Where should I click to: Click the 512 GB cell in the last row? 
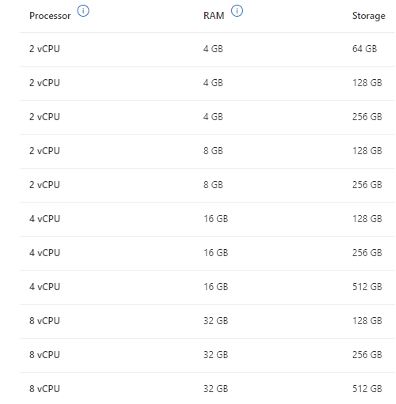tap(367, 389)
